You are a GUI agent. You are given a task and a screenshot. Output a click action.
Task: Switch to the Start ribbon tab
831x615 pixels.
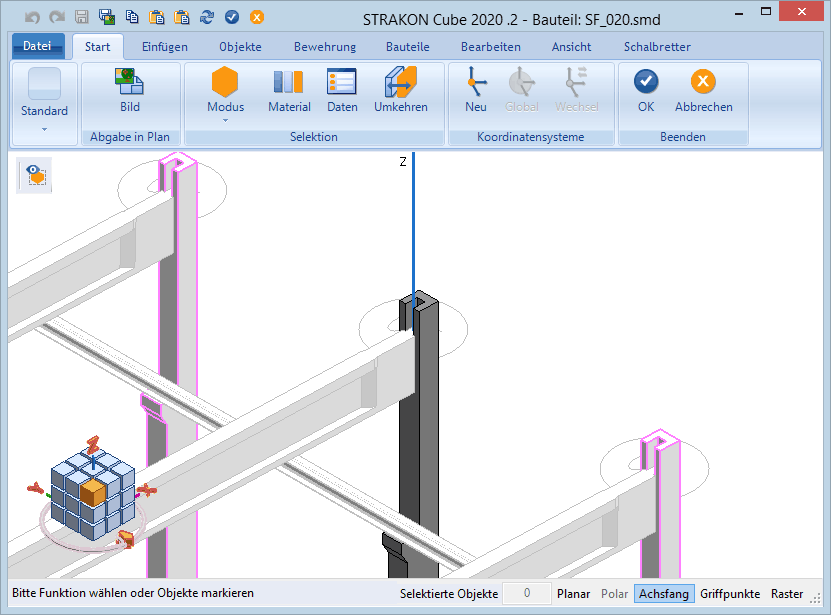click(98, 47)
